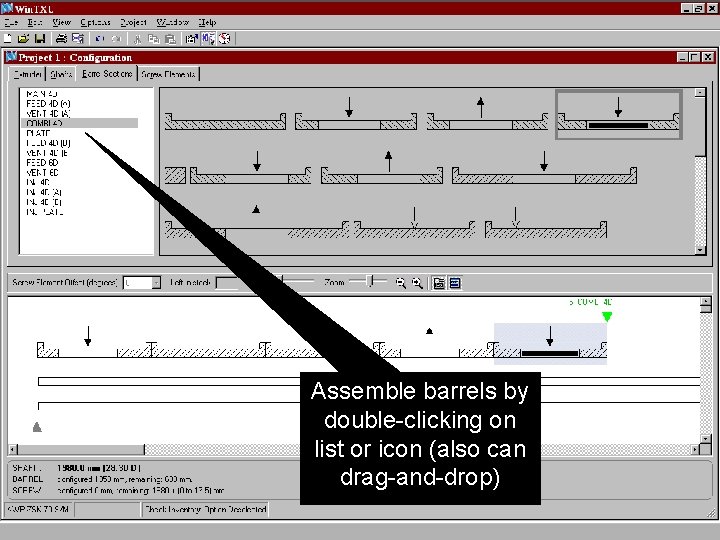Select MAIN 4D in the barrel list

coord(42,94)
